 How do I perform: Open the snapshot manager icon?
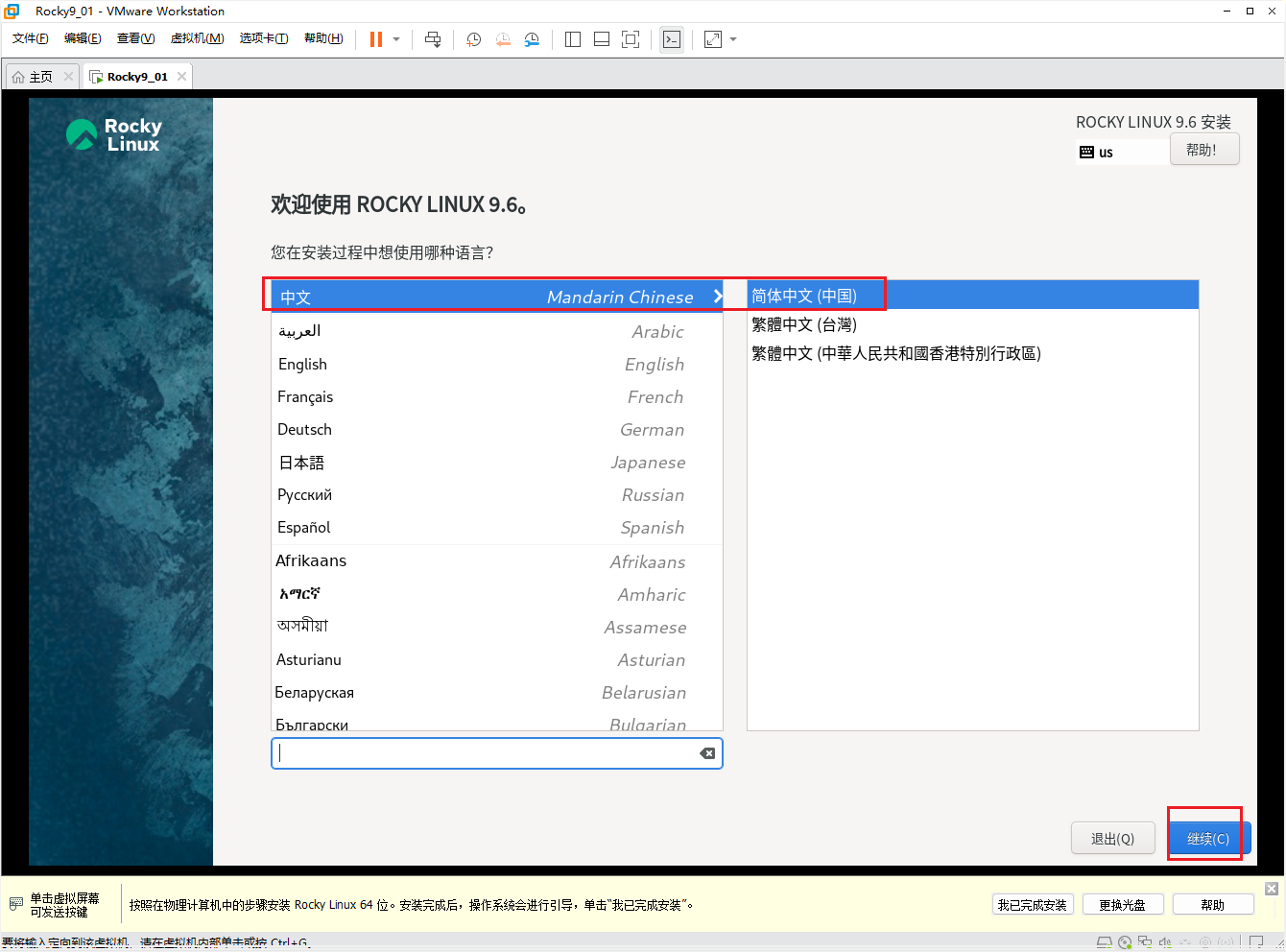click(532, 39)
